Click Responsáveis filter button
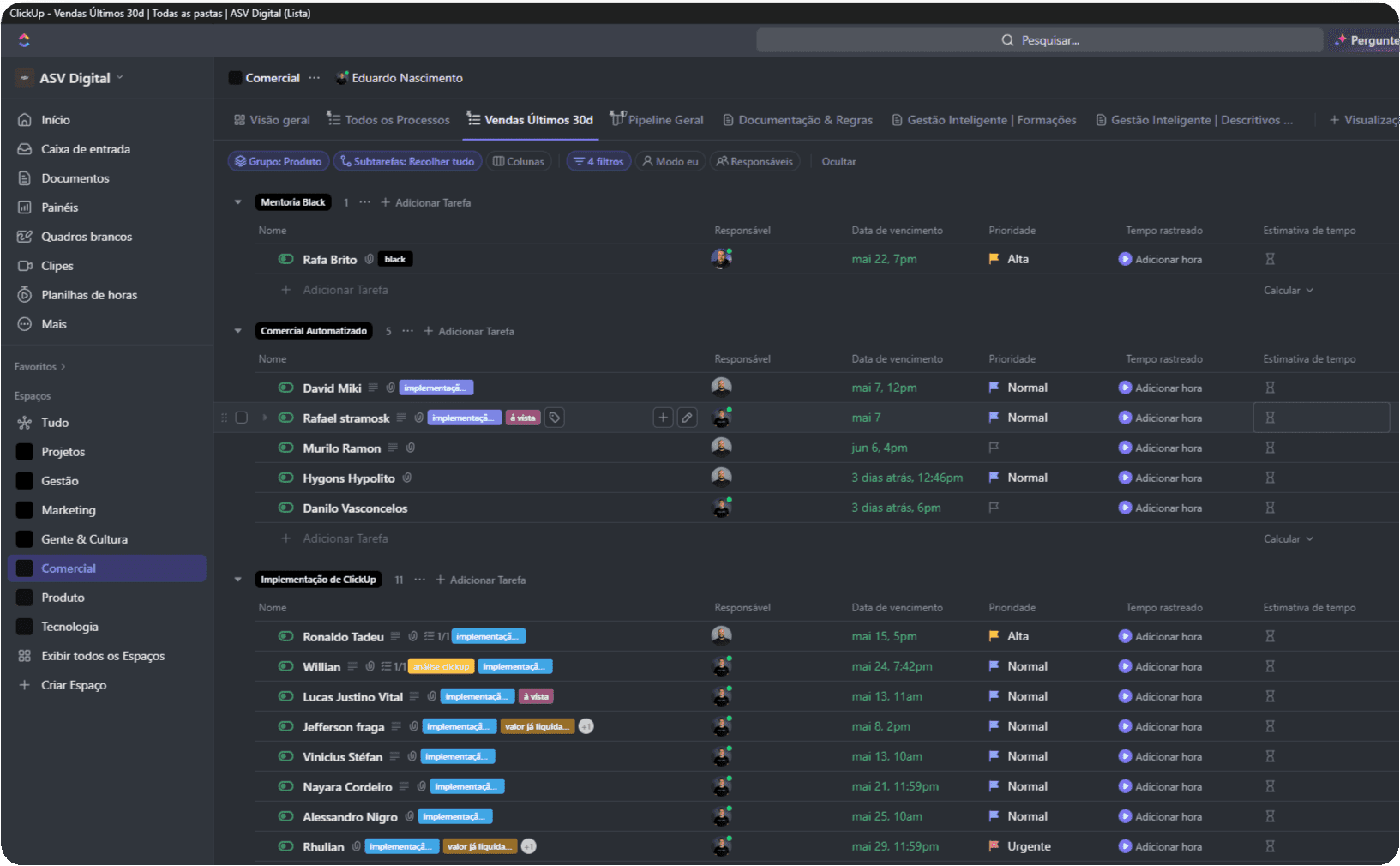 [x=755, y=161]
